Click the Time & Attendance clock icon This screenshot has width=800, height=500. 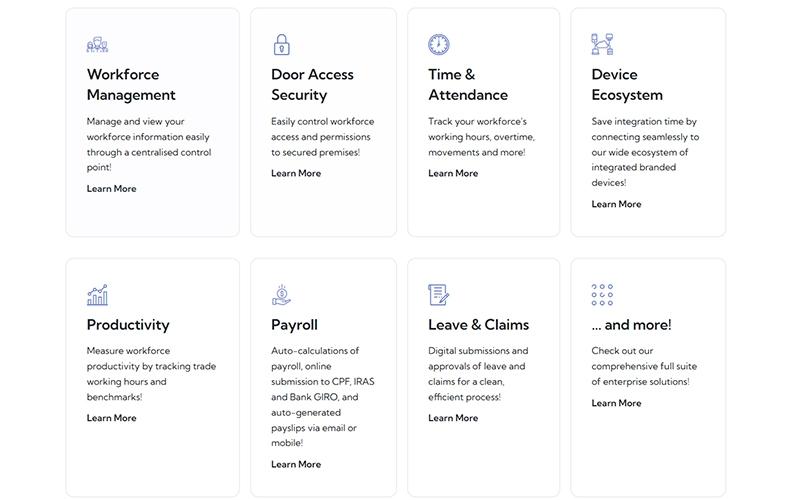tap(439, 44)
